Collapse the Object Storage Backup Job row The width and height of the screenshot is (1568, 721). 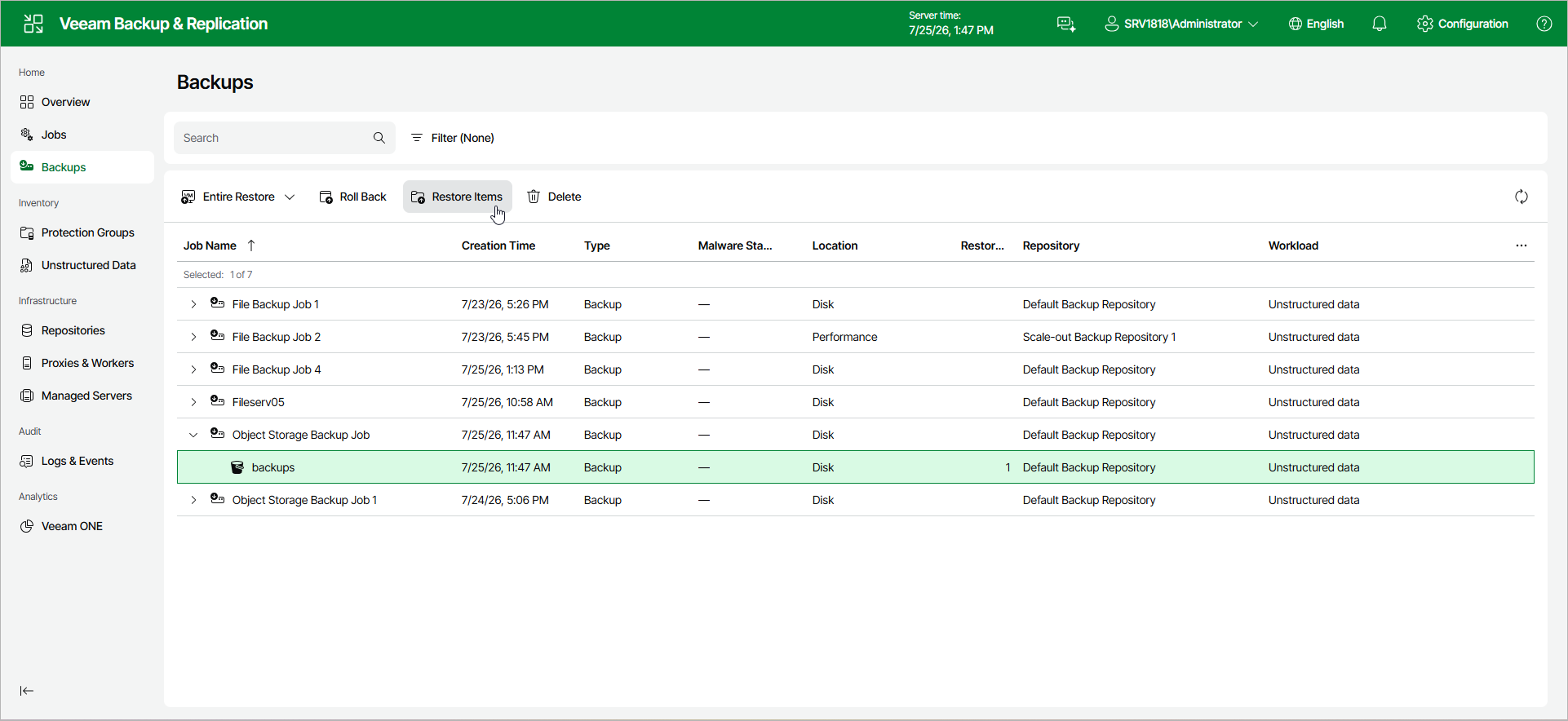tap(193, 435)
